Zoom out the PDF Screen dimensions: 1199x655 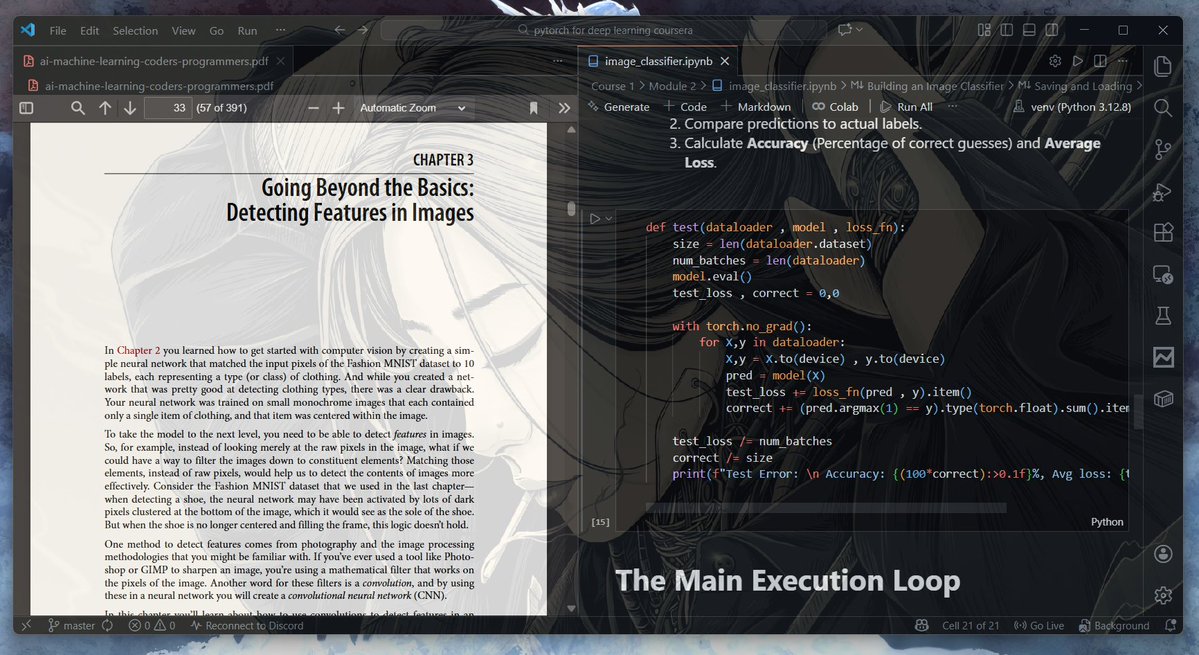point(314,108)
